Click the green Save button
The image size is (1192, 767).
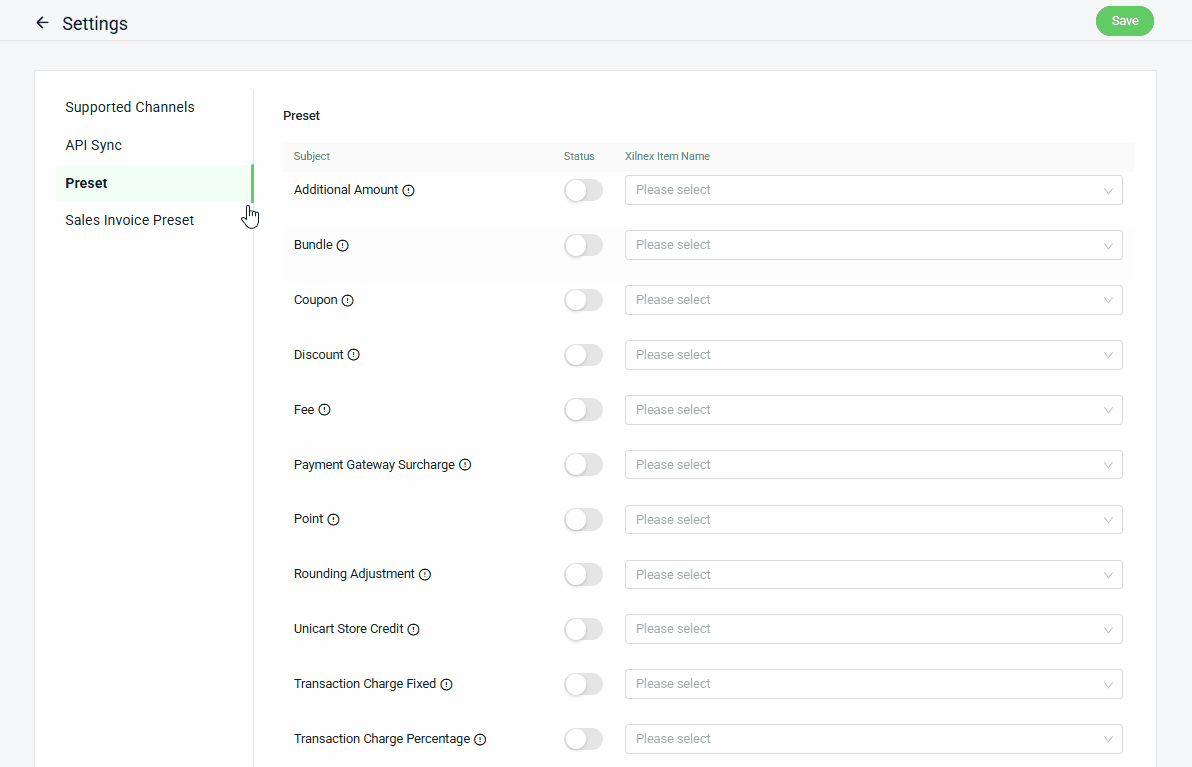point(1124,21)
